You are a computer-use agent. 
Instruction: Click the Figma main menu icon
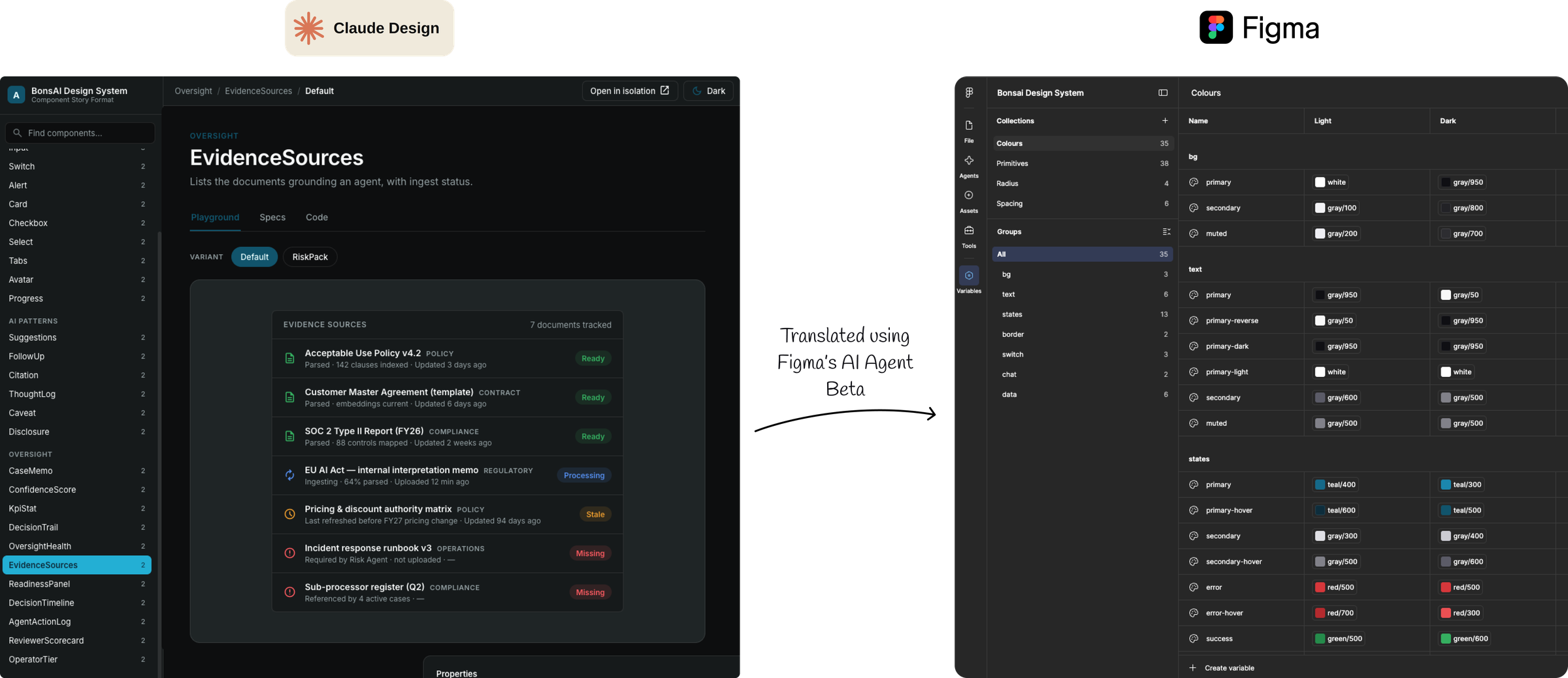969,93
